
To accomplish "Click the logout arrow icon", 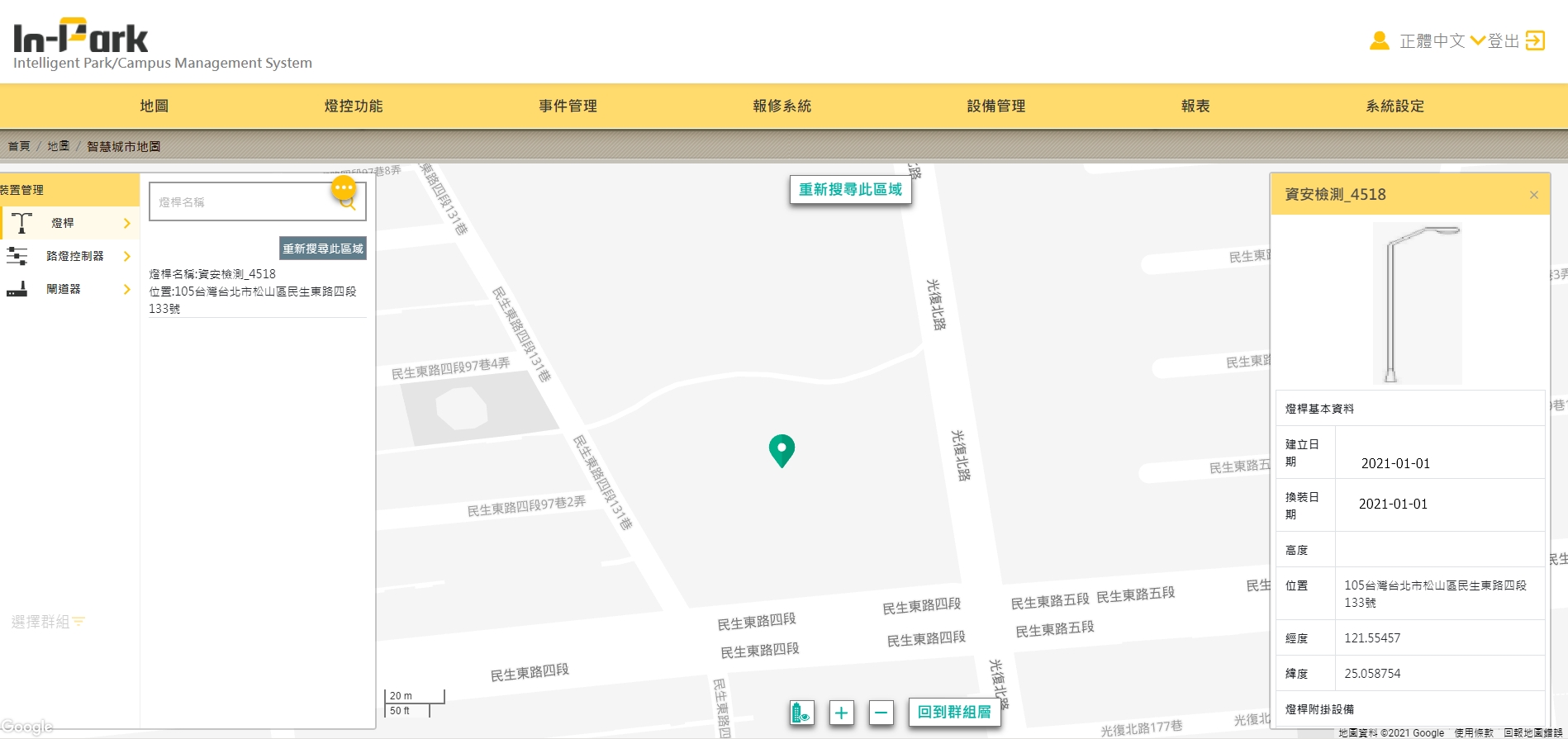I will 1535,40.
